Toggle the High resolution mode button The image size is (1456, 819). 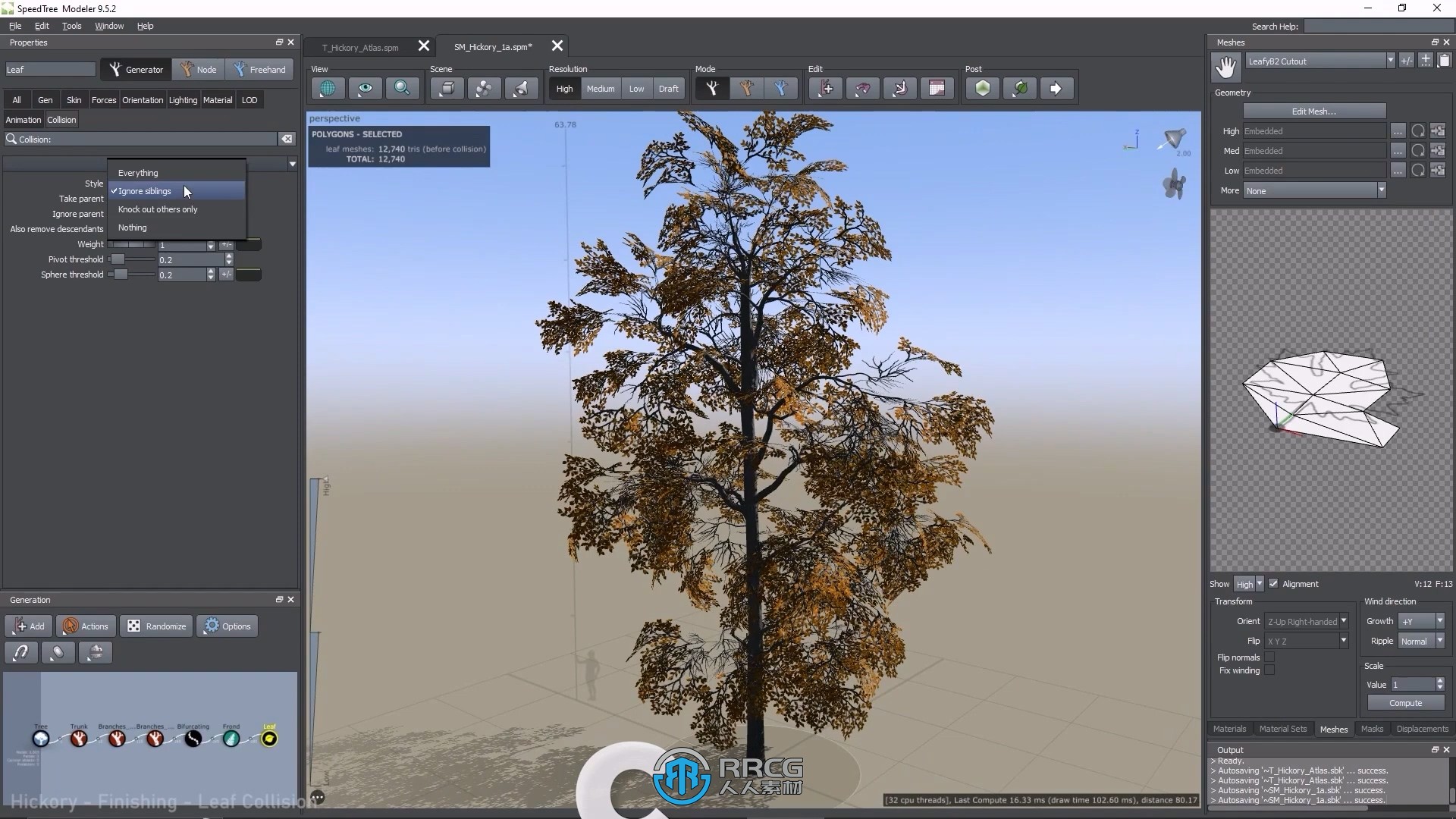point(564,89)
